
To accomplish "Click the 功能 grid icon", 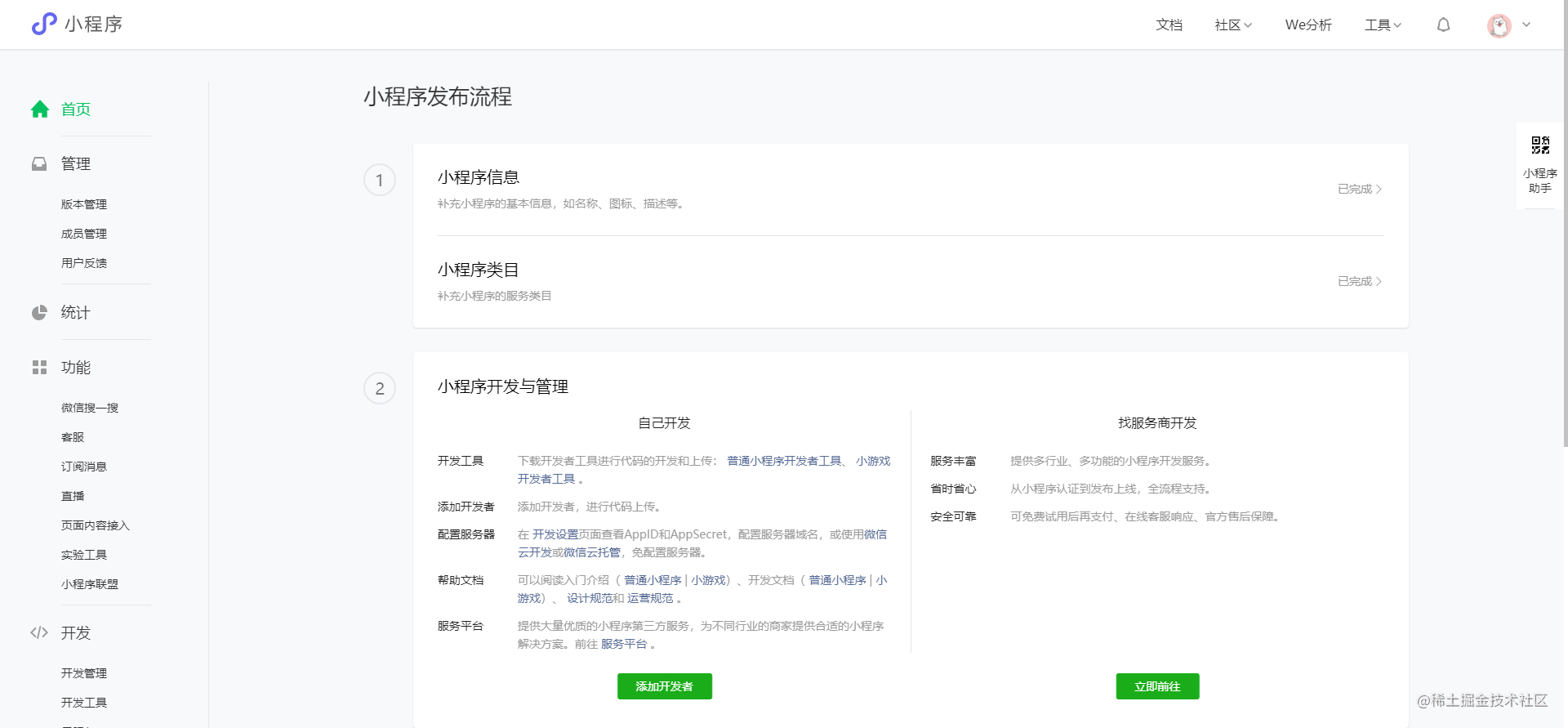I will coord(39,367).
